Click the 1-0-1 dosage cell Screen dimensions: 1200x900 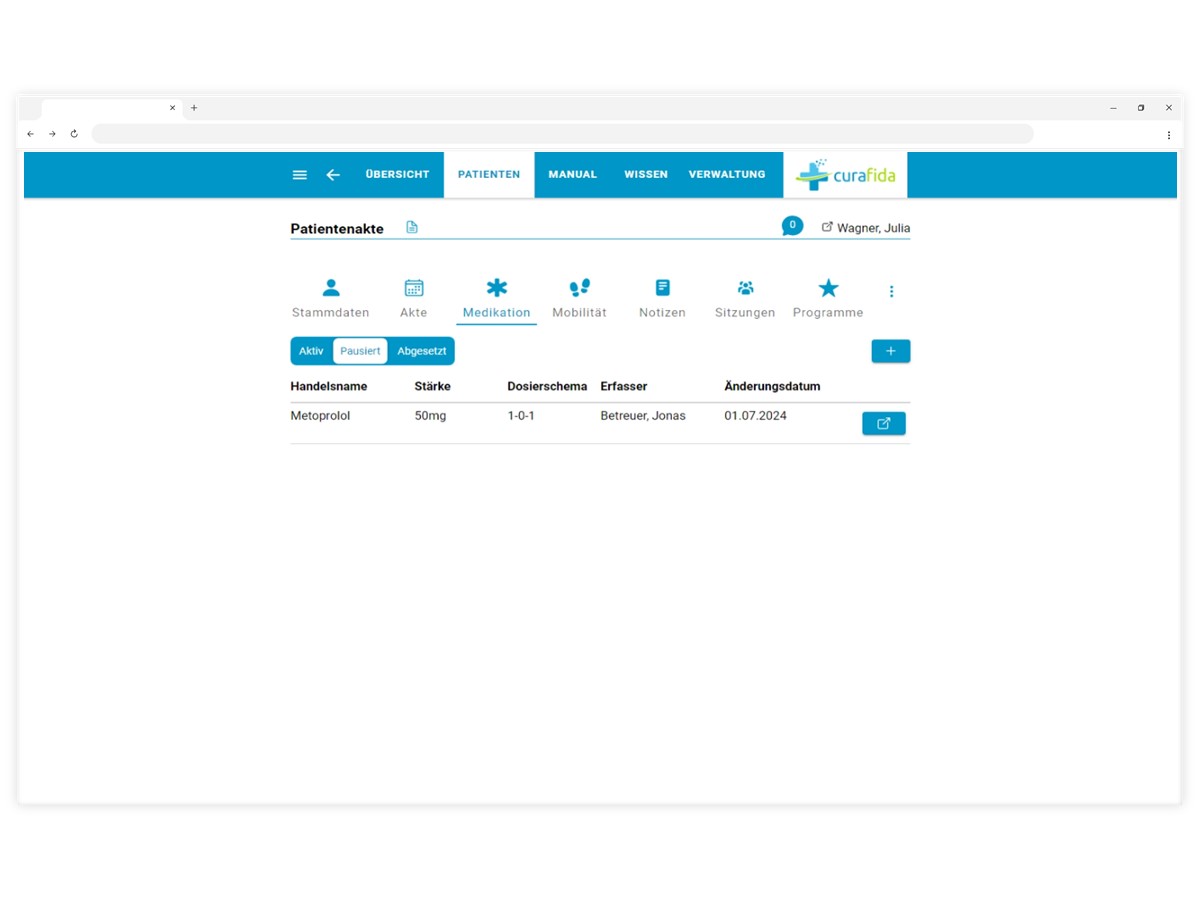click(x=521, y=416)
